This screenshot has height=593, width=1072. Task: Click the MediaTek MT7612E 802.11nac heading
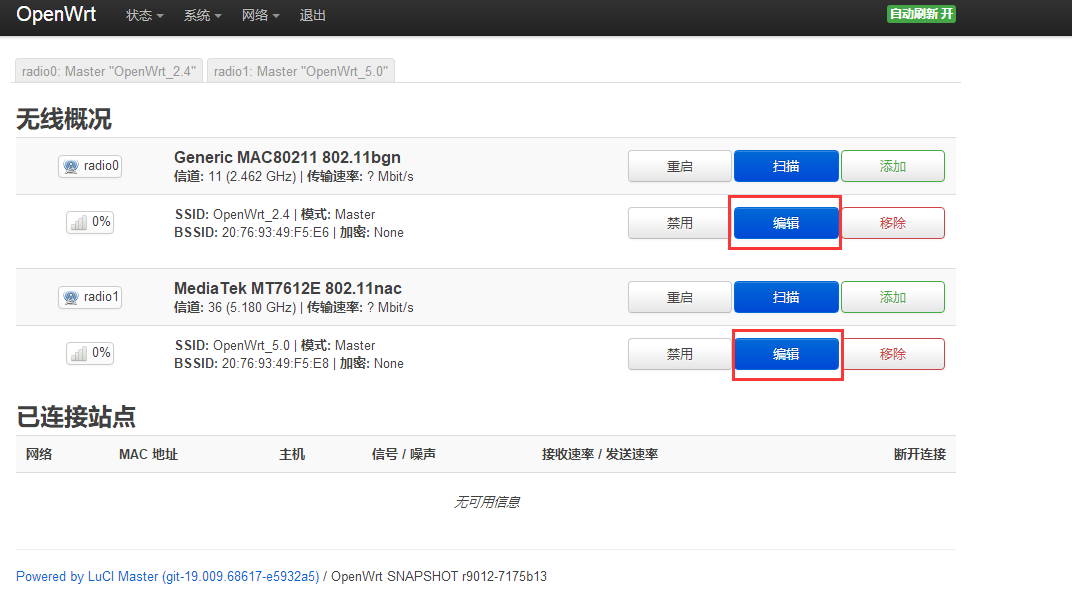pyautogui.click(x=288, y=289)
